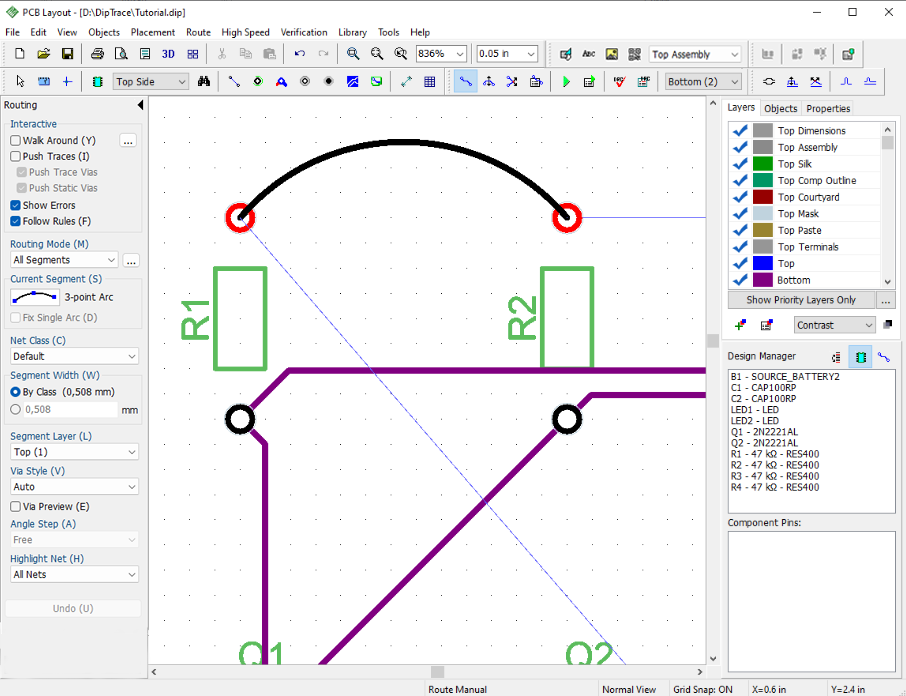
Task: Open the place table tool
Action: 430,81
